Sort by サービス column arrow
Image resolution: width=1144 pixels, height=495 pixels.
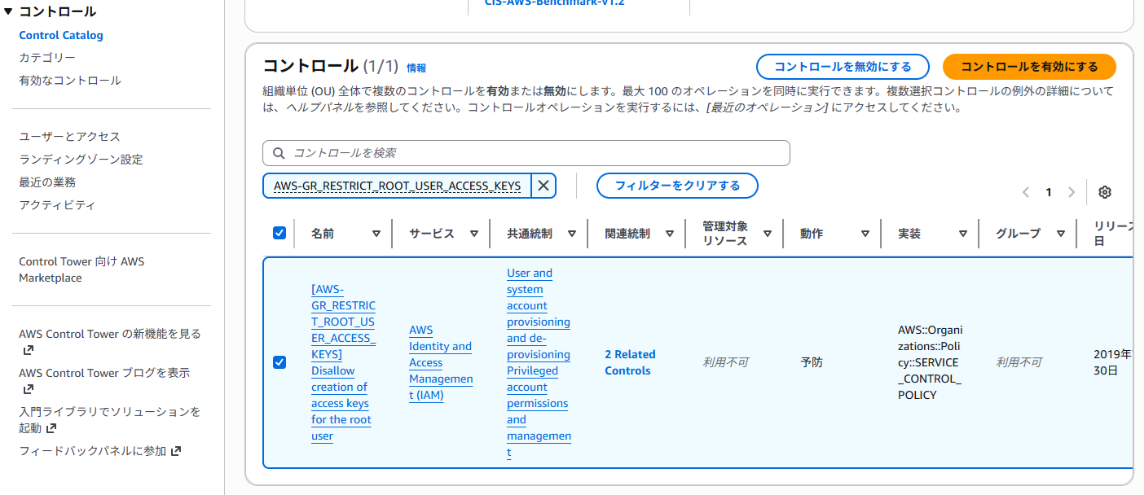pyautogui.click(x=474, y=234)
